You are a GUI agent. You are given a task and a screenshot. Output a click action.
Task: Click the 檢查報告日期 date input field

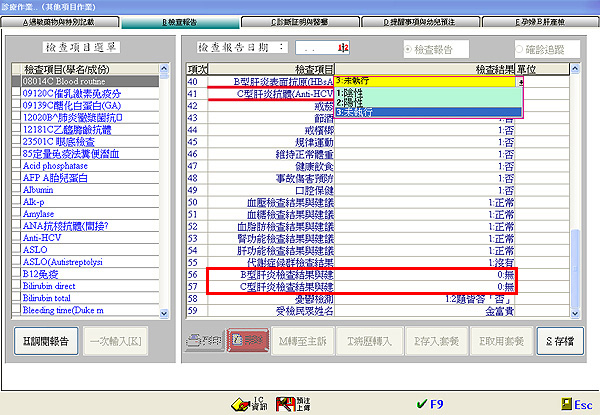pyautogui.click(x=322, y=47)
